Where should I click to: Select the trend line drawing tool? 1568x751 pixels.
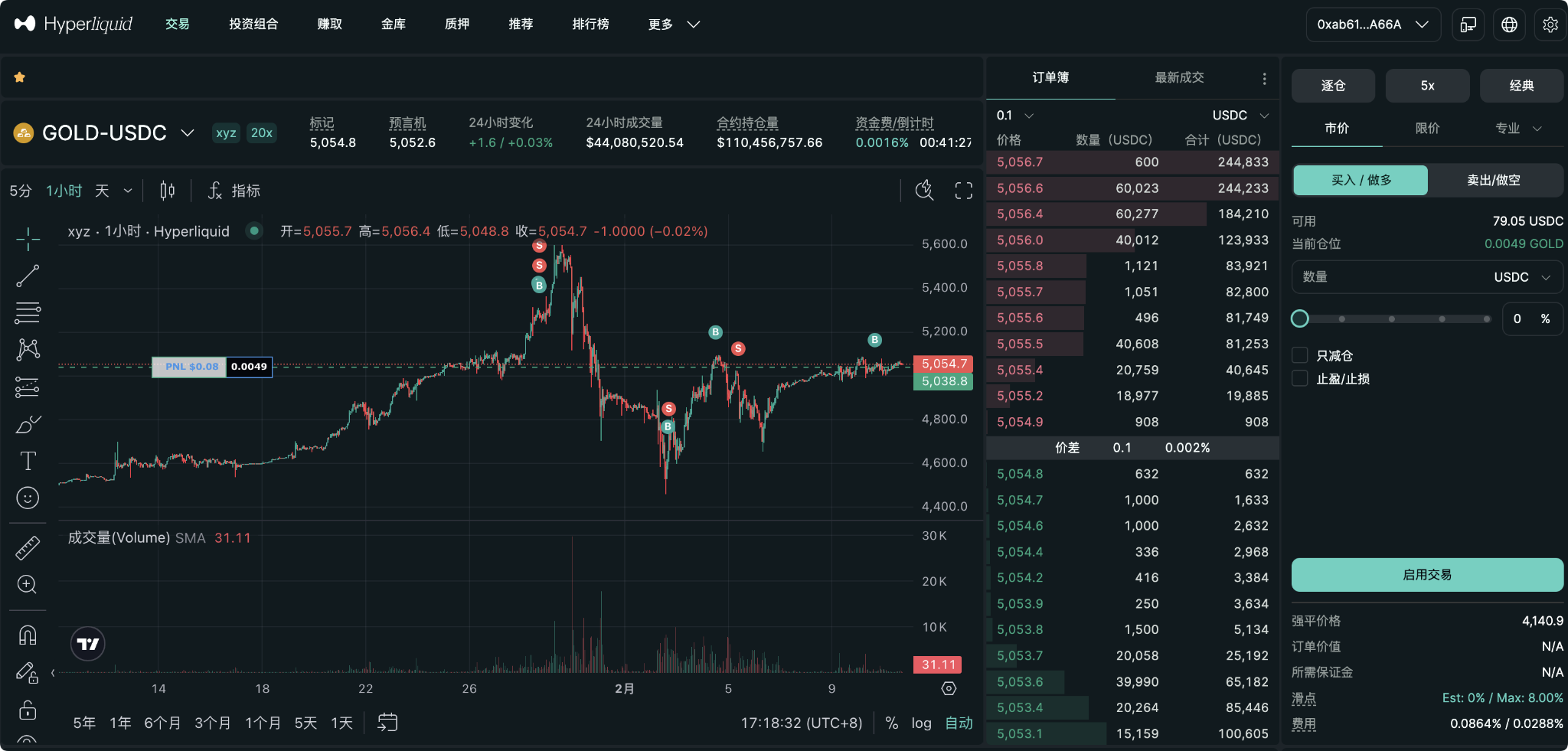tap(28, 276)
